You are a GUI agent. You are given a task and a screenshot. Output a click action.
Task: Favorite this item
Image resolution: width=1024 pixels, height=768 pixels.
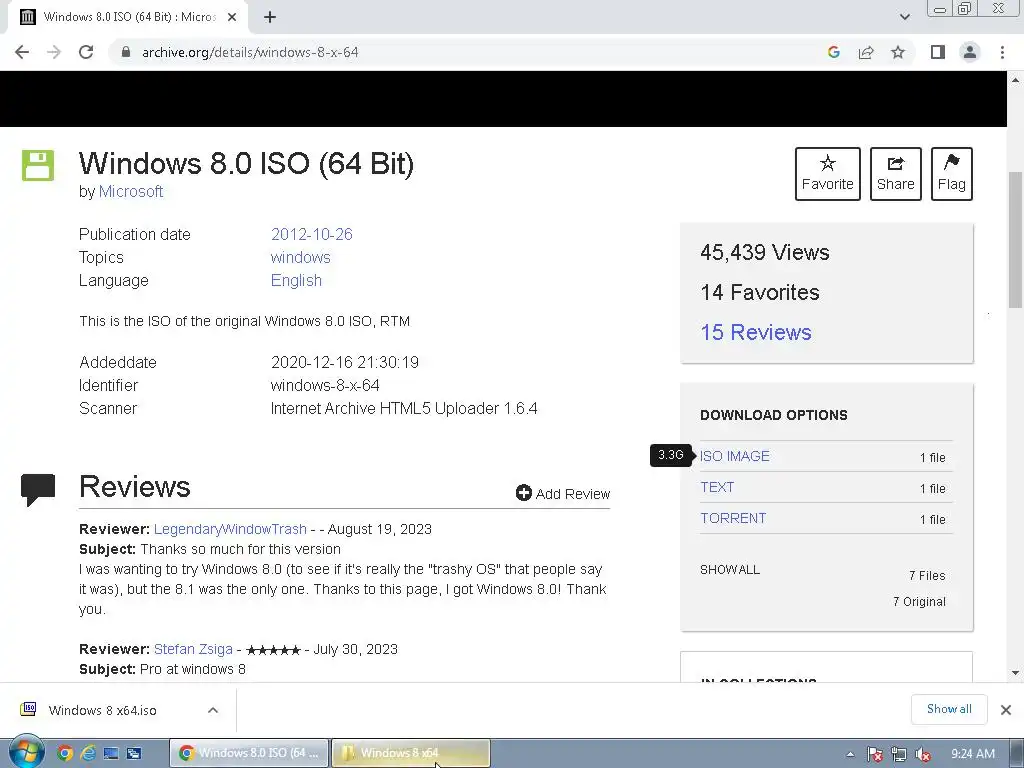(x=827, y=174)
